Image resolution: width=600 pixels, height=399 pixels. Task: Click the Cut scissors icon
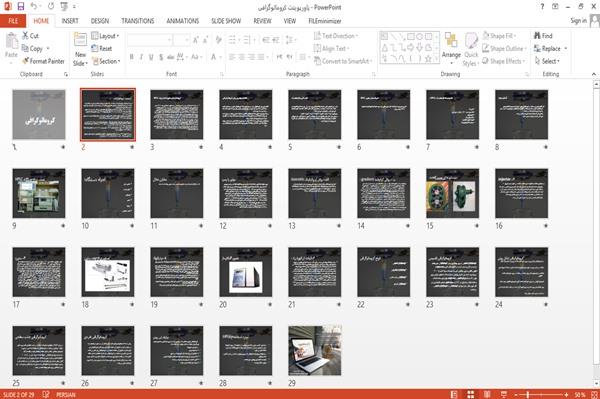25,36
